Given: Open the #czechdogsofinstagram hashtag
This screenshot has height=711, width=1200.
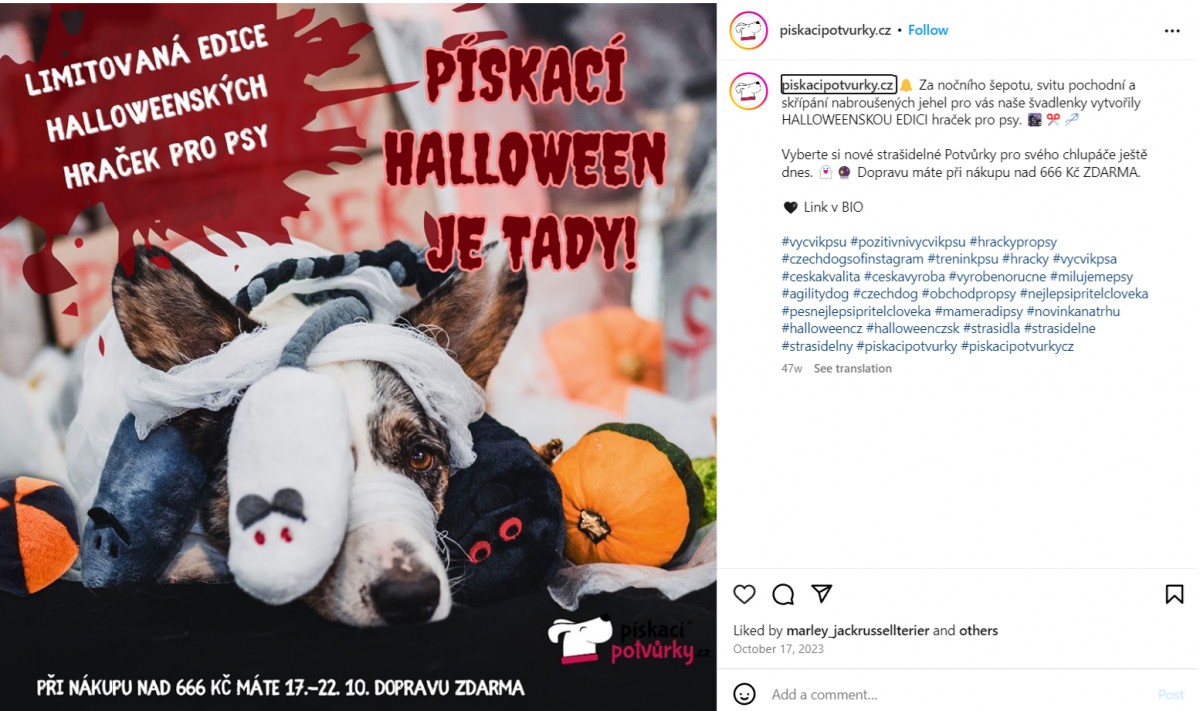Looking at the screenshot, I should pos(852,259).
